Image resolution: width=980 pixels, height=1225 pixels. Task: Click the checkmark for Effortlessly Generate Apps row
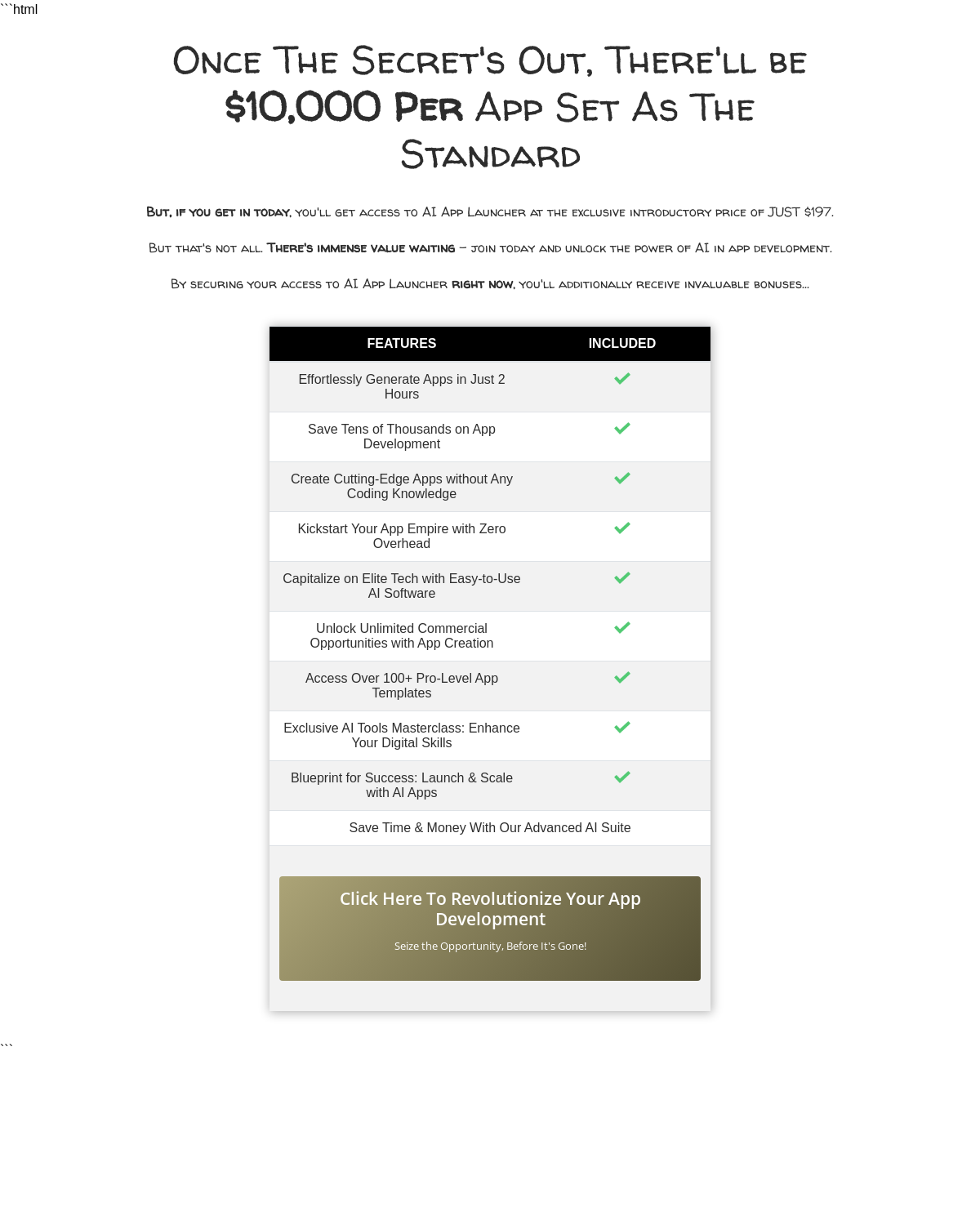(622, 379)
